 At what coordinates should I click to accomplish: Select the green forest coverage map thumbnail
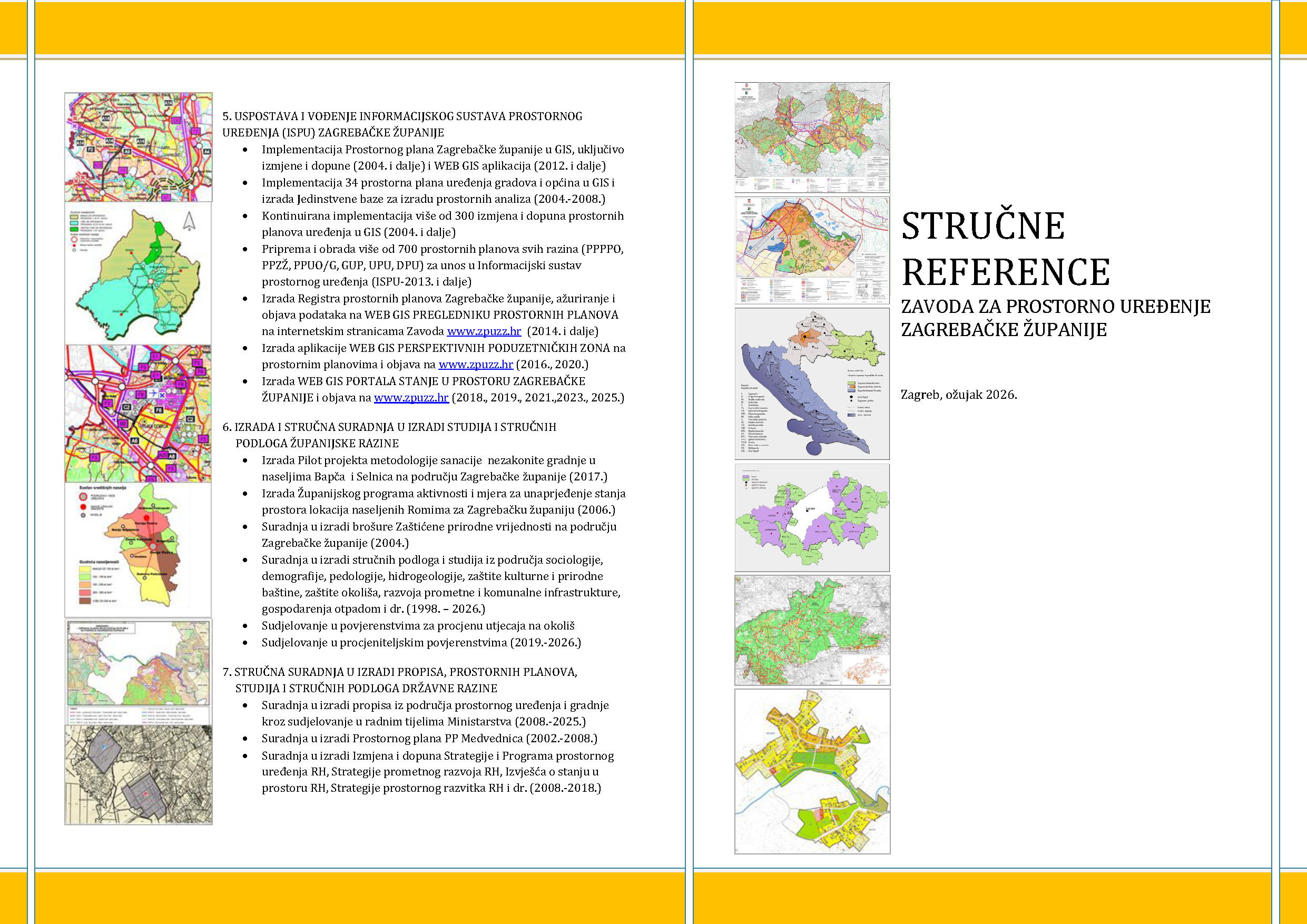tap(813, 629)
